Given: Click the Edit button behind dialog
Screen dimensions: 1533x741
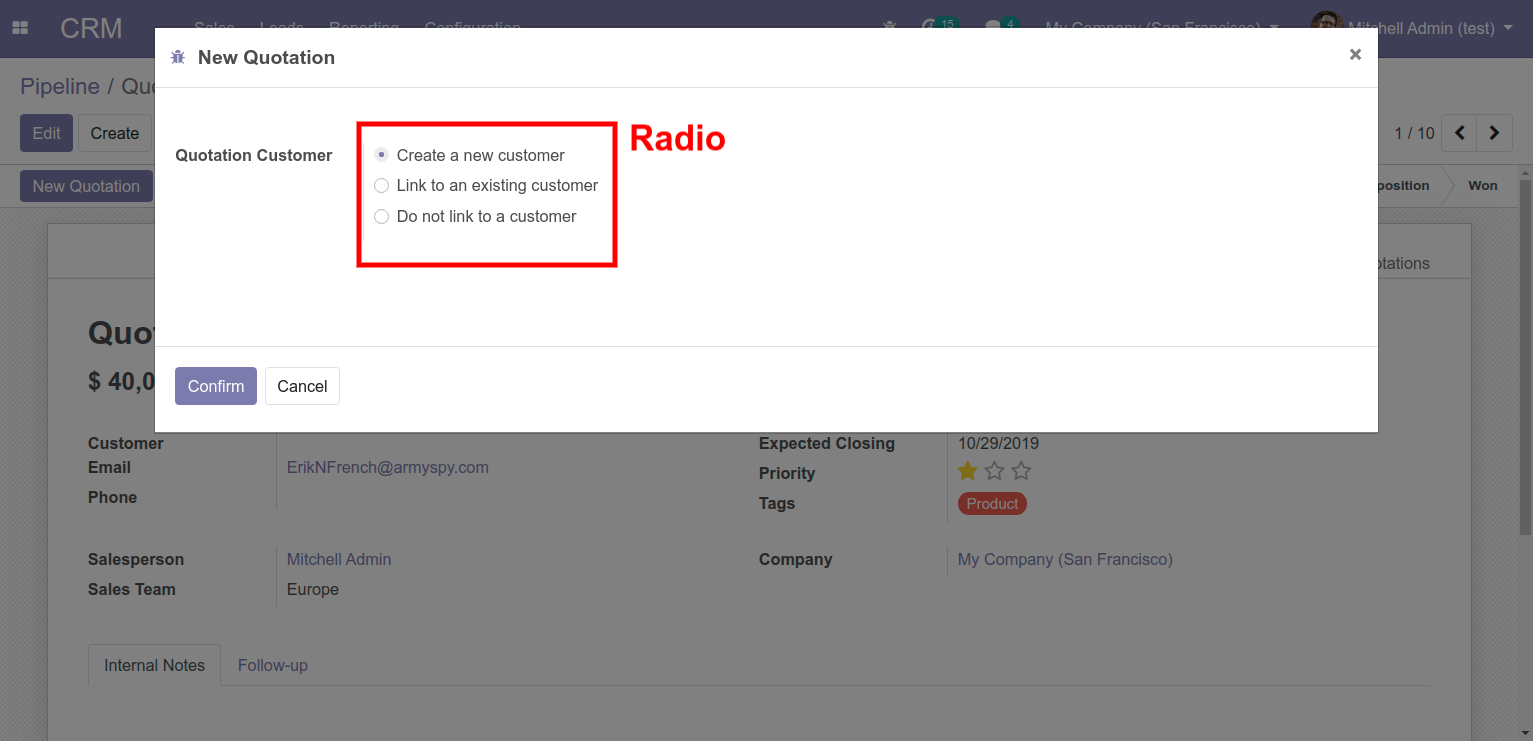Looking at the screenshot, I should [46, 133].
